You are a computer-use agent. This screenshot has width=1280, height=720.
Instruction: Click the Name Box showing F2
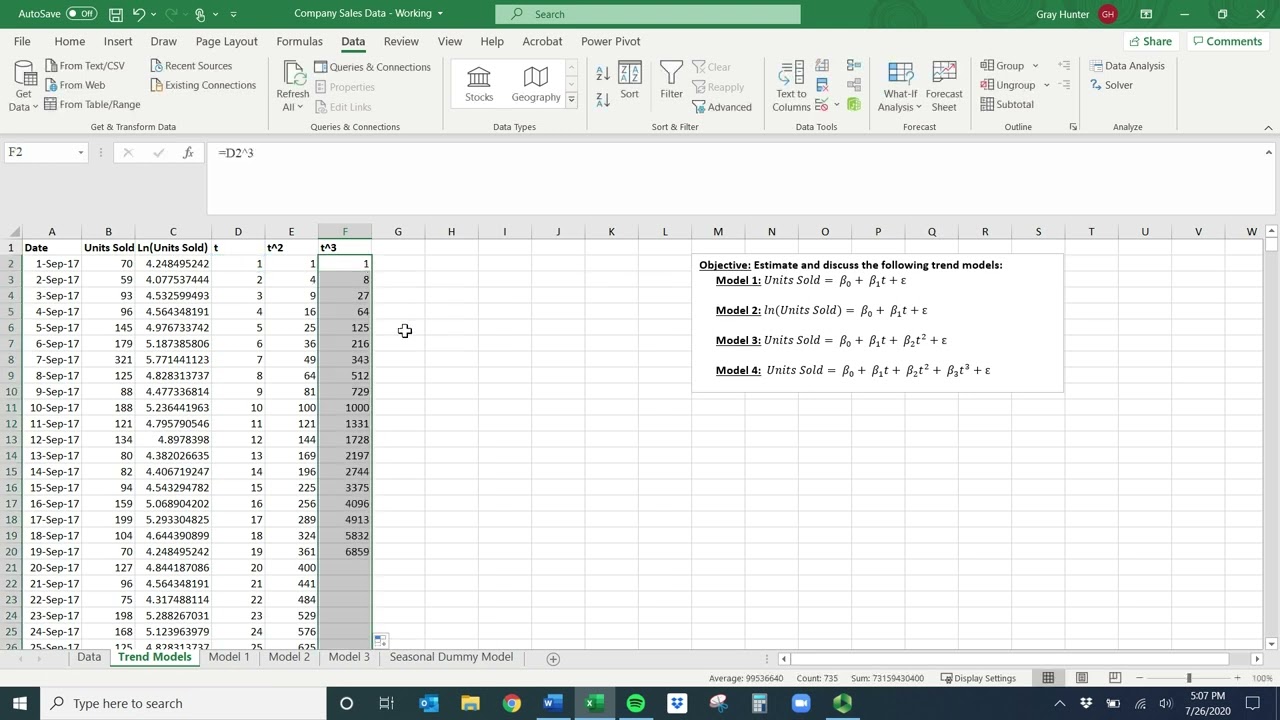point(40,152)
